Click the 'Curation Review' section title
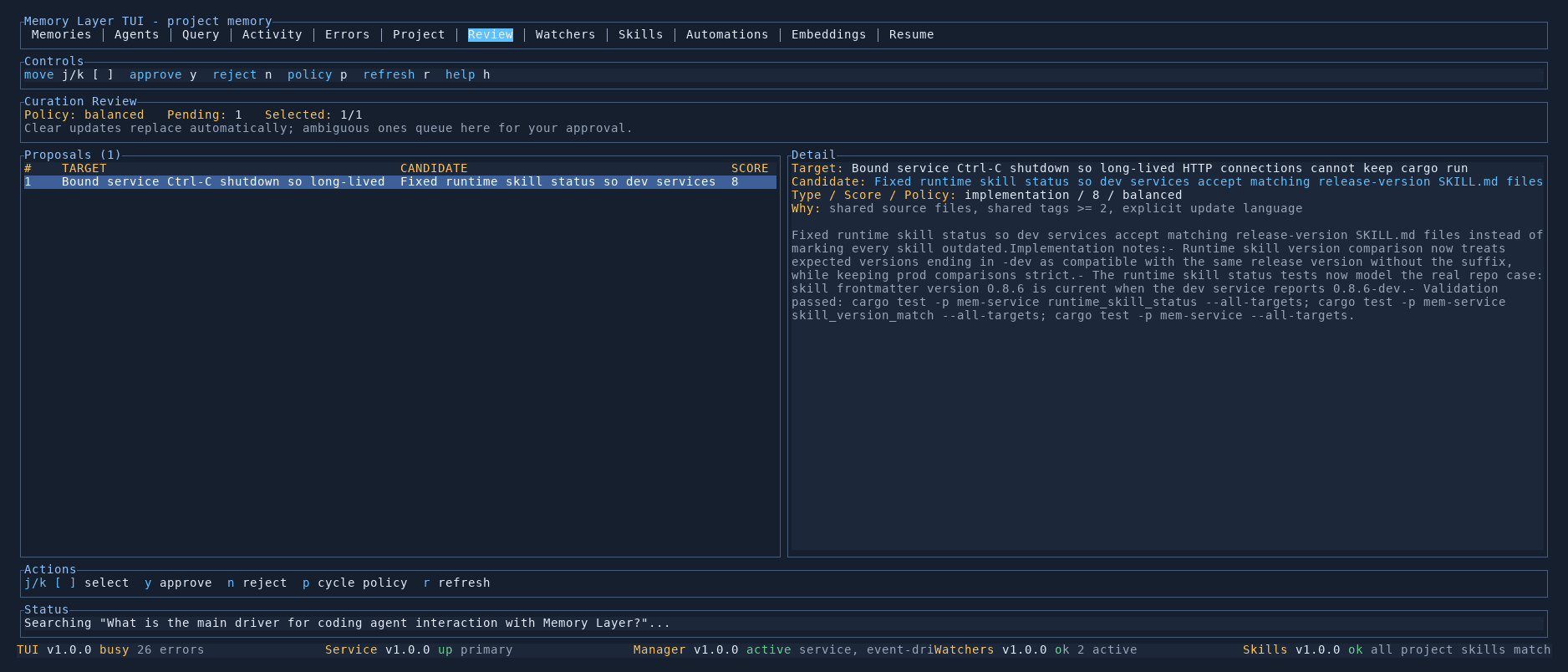Screen dimensions: 1568x672 click(80, 101)
